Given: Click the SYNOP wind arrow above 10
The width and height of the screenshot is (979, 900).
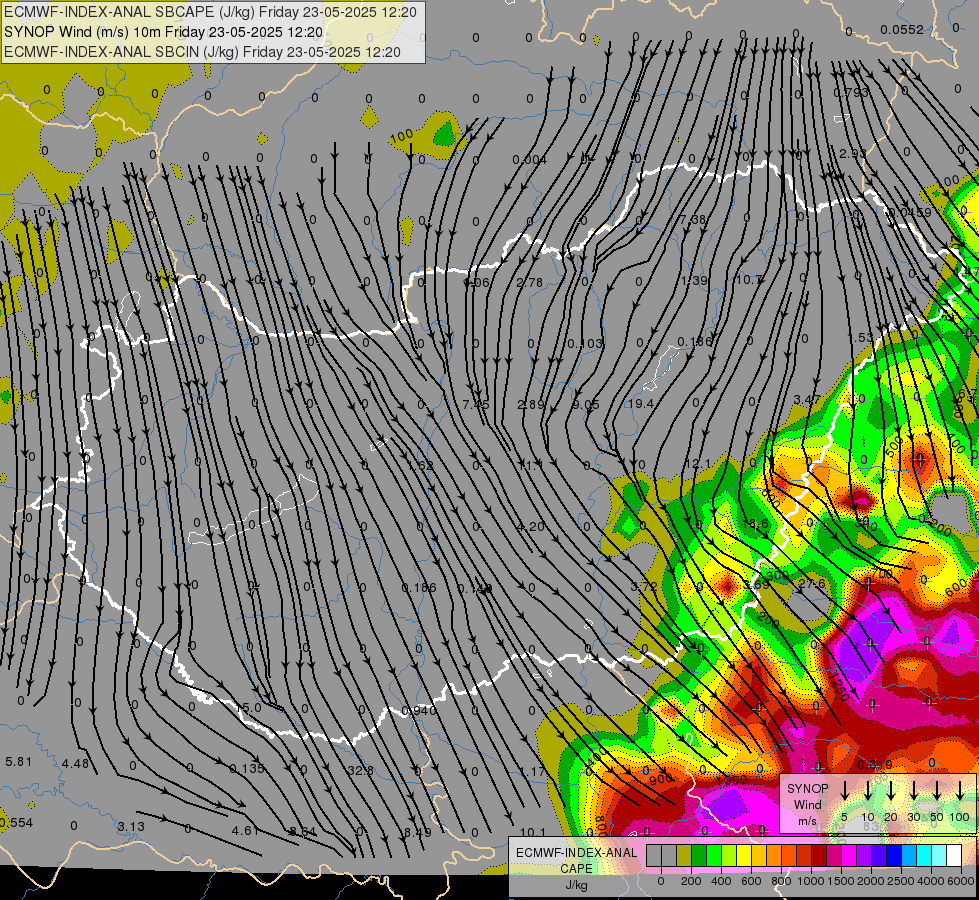Looking at the screenshot, I should [x=868, y=790].
